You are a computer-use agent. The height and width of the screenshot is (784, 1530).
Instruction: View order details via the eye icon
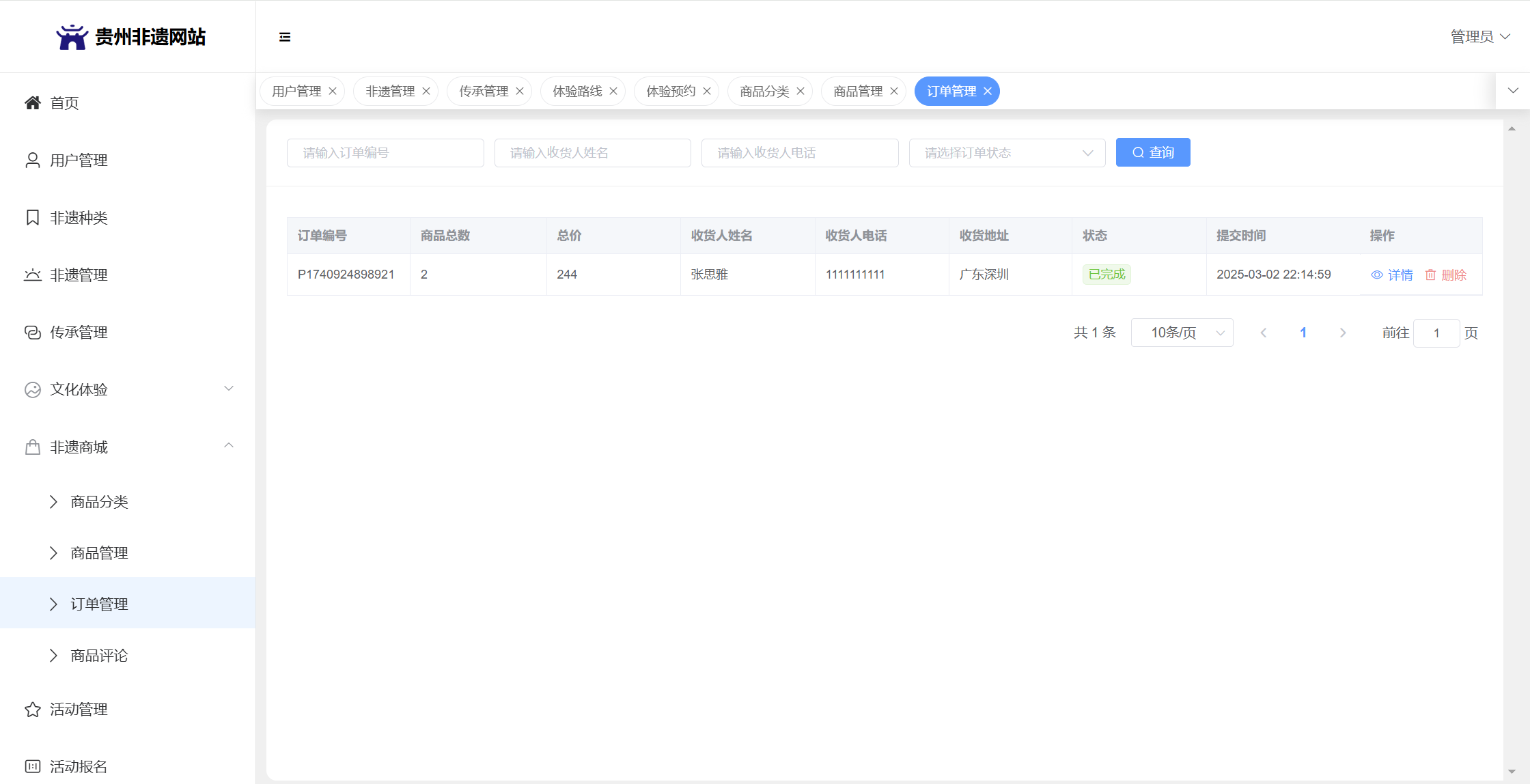(x=1377, y=275)
